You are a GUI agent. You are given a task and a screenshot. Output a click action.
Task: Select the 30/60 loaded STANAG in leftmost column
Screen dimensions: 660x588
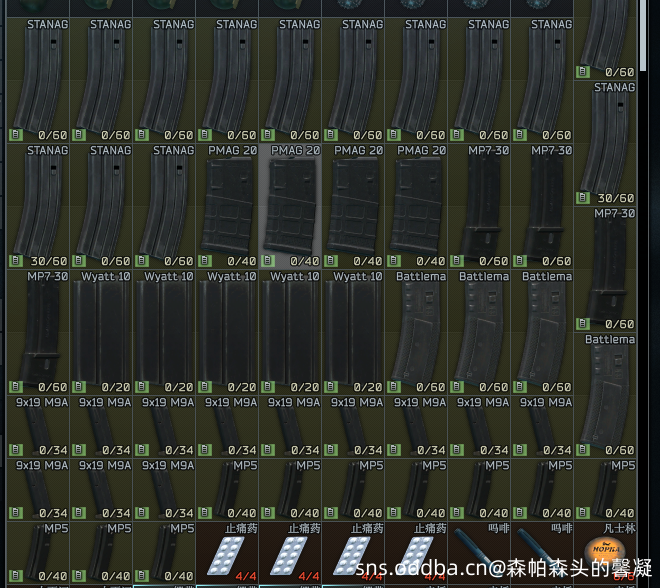pos(39,205)
